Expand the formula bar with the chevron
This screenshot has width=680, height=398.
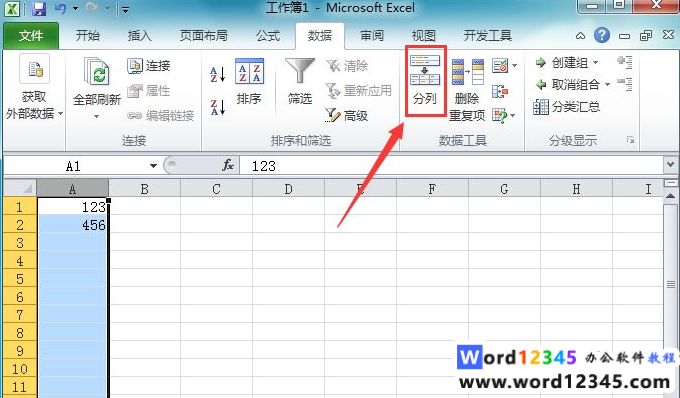670,165
